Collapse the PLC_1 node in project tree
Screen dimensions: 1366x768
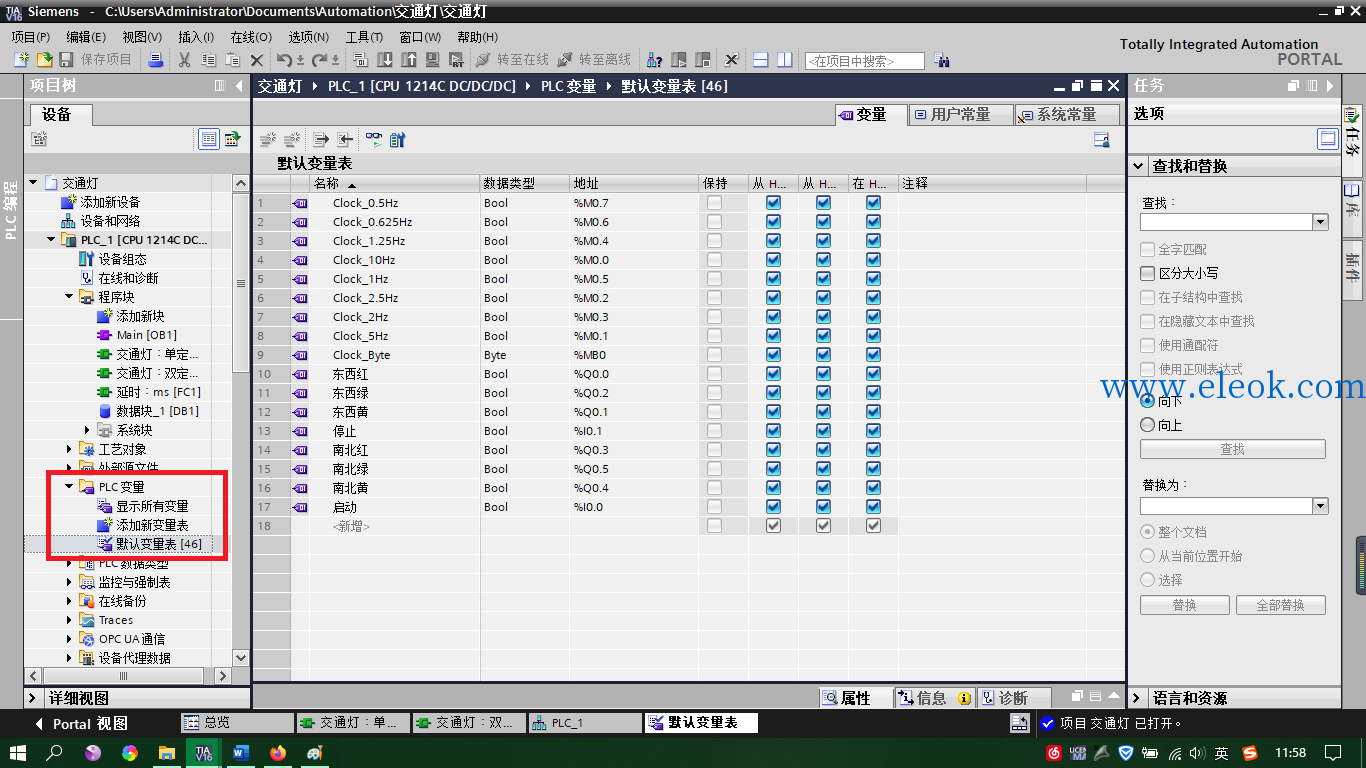coord(51,240)
